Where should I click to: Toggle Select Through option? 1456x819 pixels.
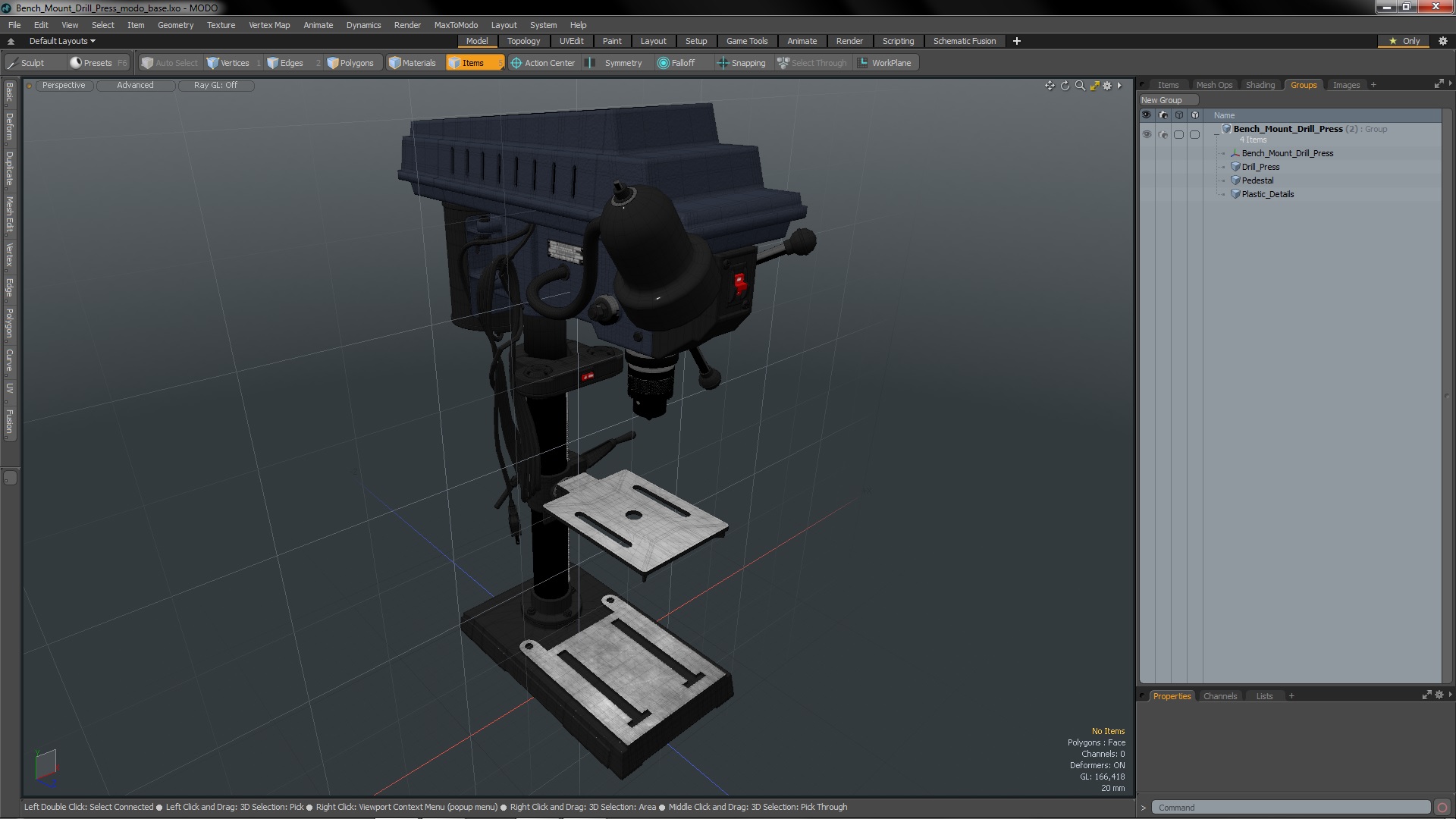[x=812, y=63]
